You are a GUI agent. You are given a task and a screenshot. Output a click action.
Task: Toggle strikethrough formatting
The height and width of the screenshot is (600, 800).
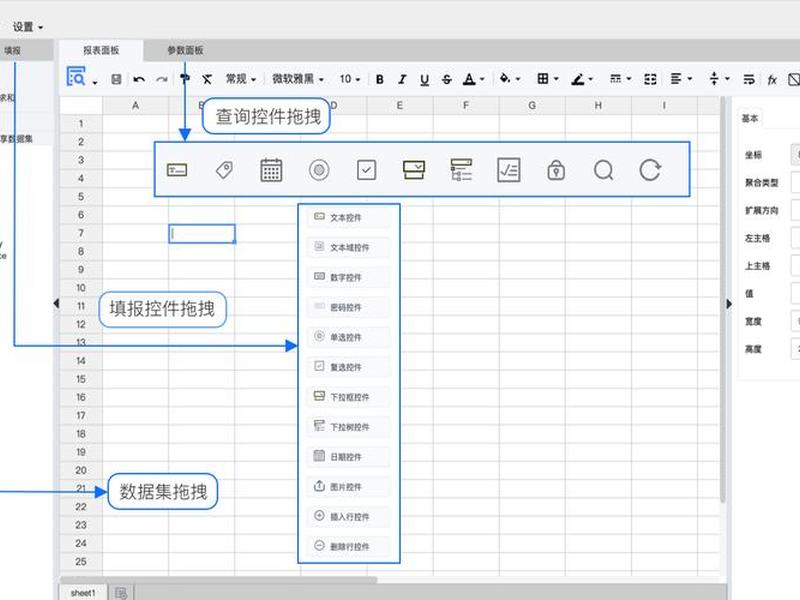(447, 80)
